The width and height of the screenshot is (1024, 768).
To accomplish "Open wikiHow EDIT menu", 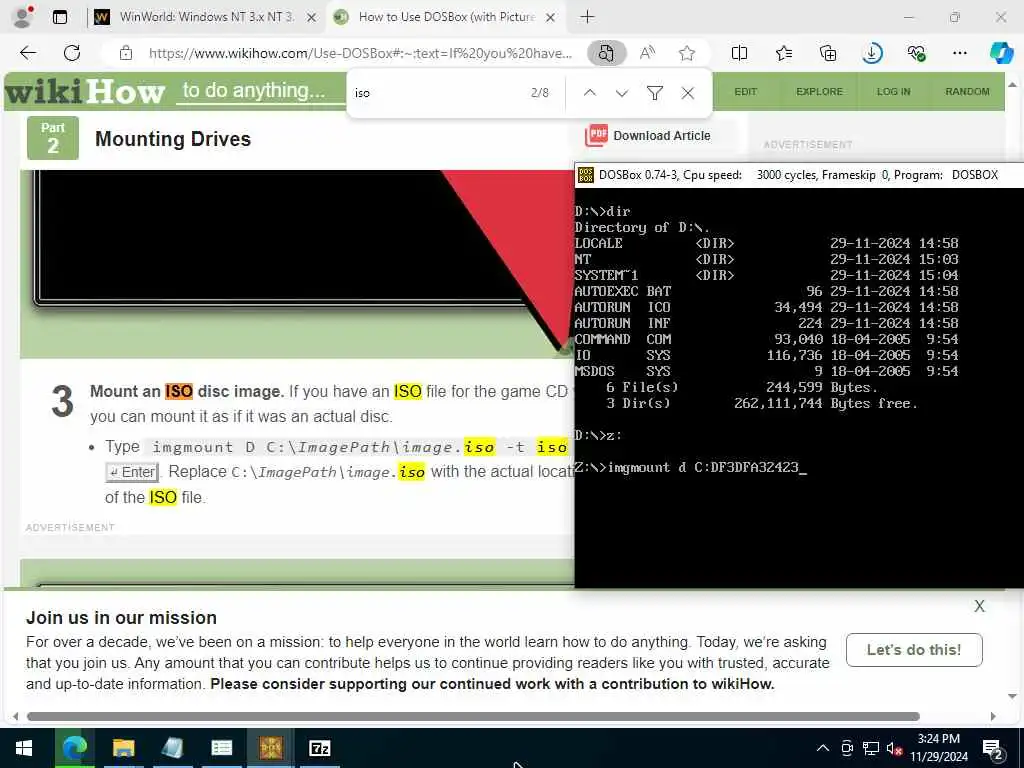I will tap(745, 91).
